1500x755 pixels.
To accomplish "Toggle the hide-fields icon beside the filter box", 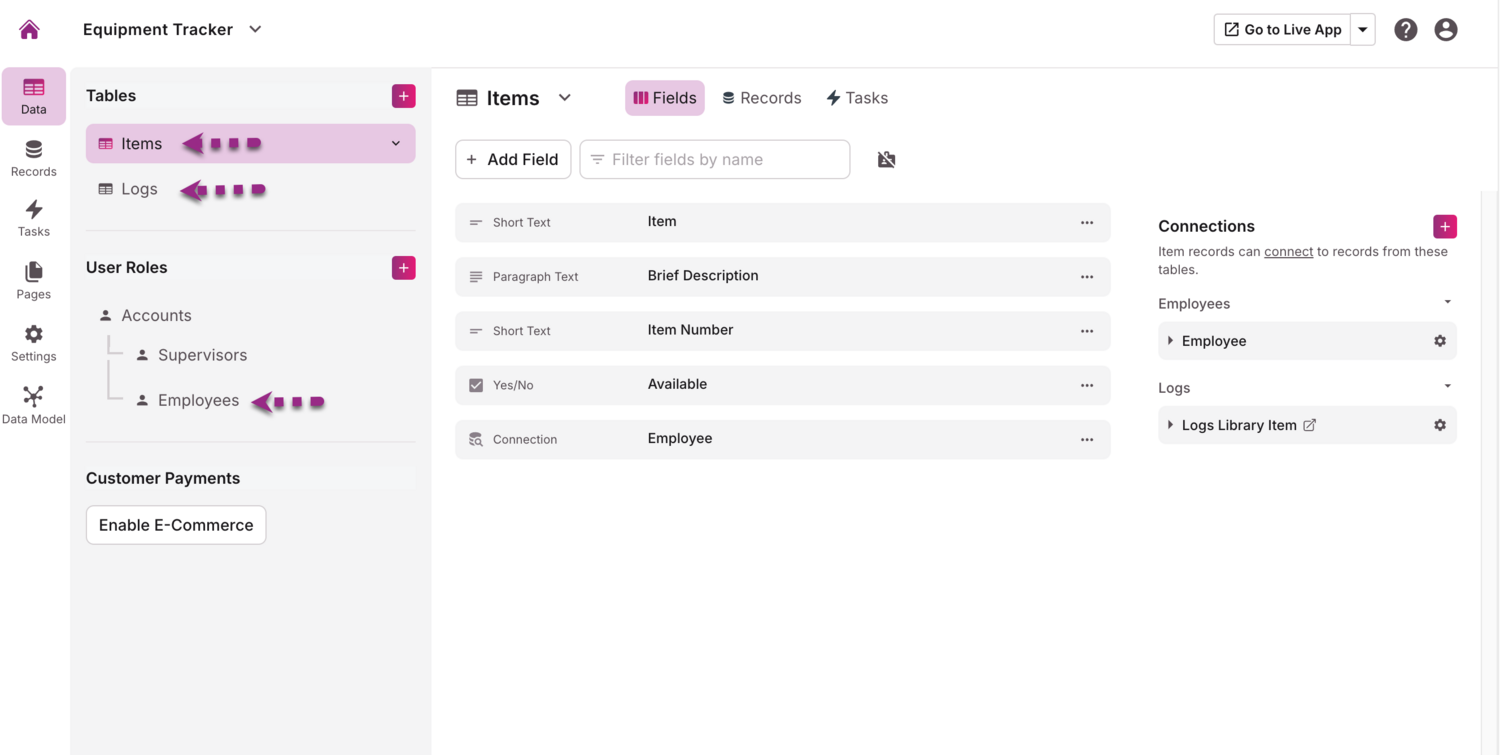I will tap(886, 160).
